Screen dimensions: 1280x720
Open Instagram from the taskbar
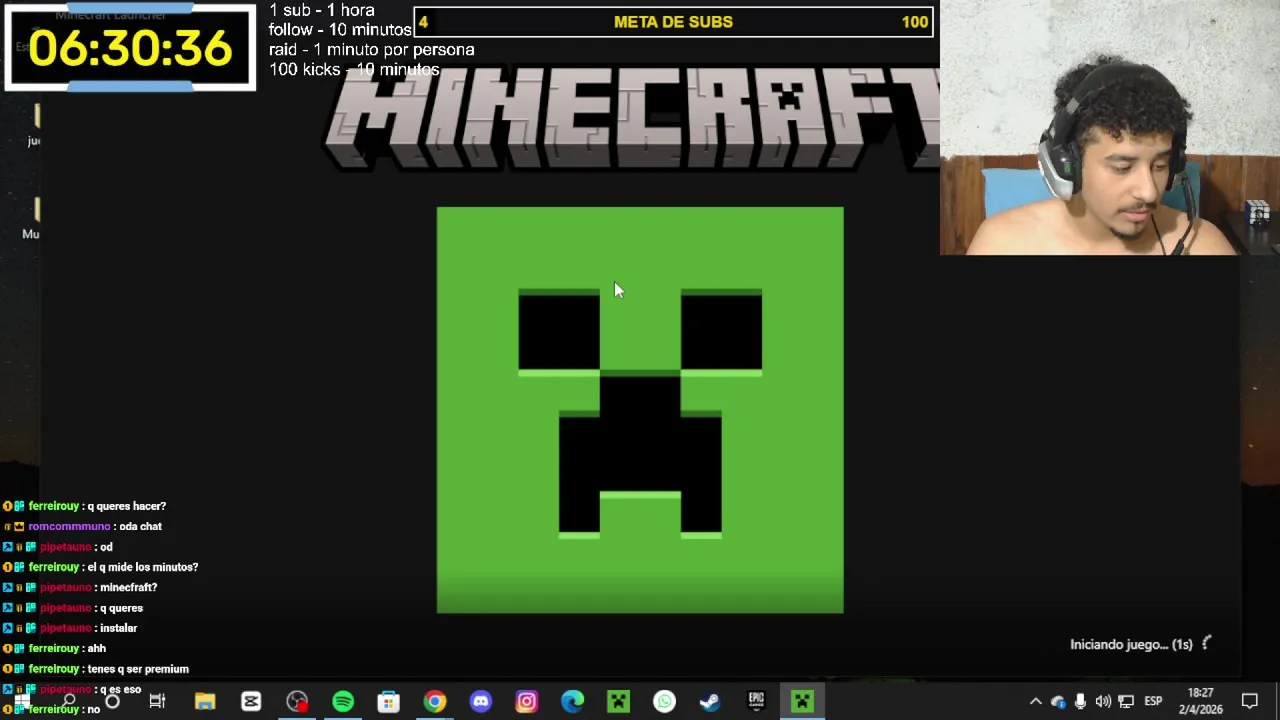coord(526,701)
